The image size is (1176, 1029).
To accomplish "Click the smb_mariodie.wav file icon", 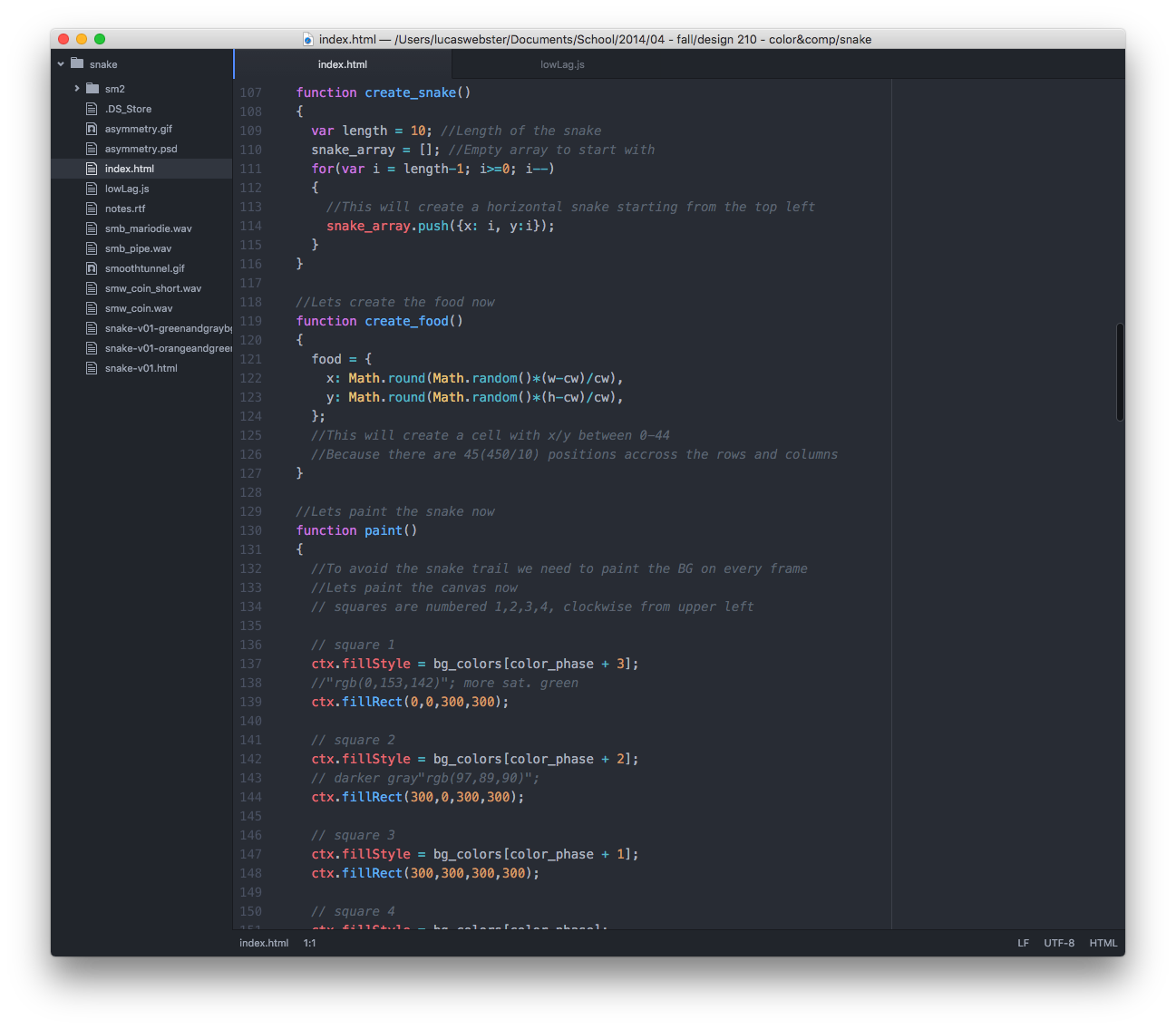I will (92, 228).
